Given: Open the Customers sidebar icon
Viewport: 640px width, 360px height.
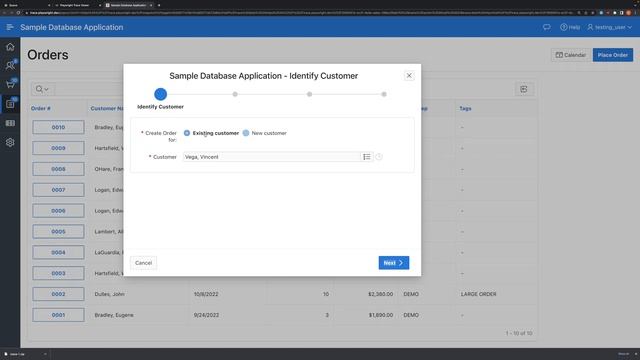Looking at the screenshot, I should pyautogui.click(x=10, y=65).
